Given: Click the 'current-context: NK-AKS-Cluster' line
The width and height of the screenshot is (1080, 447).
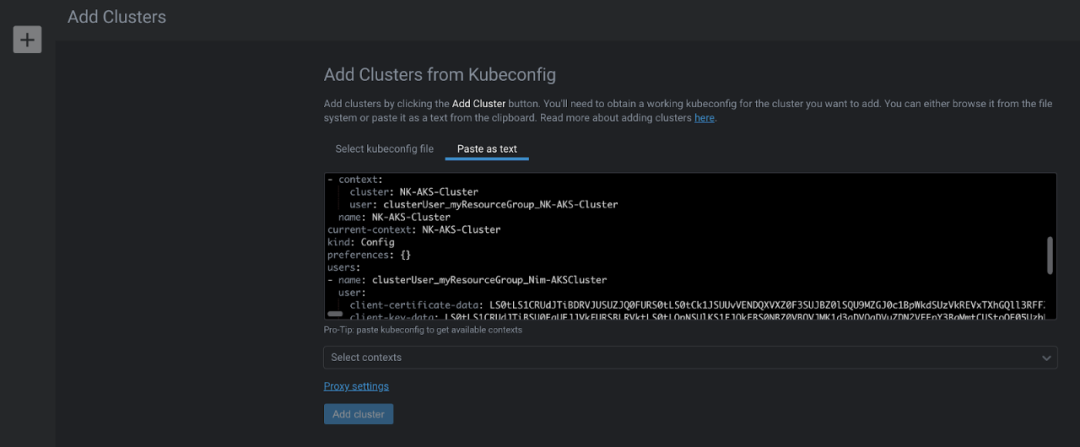Looking at the screenshot, I should tap(414, 229).
